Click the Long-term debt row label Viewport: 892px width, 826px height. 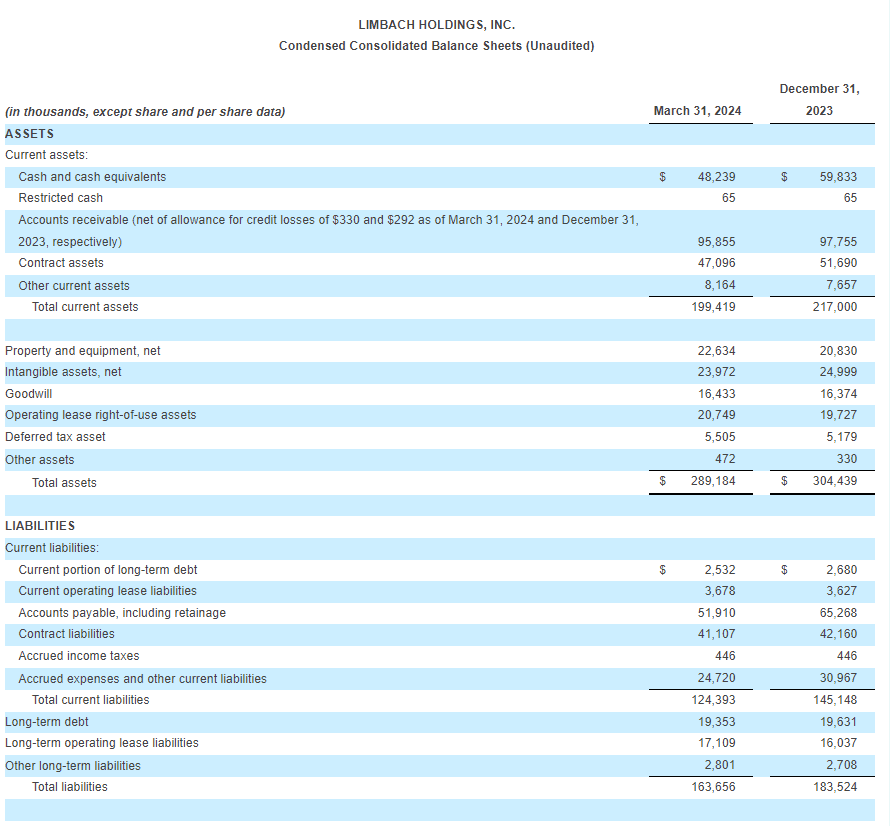(x=47, y=722)
